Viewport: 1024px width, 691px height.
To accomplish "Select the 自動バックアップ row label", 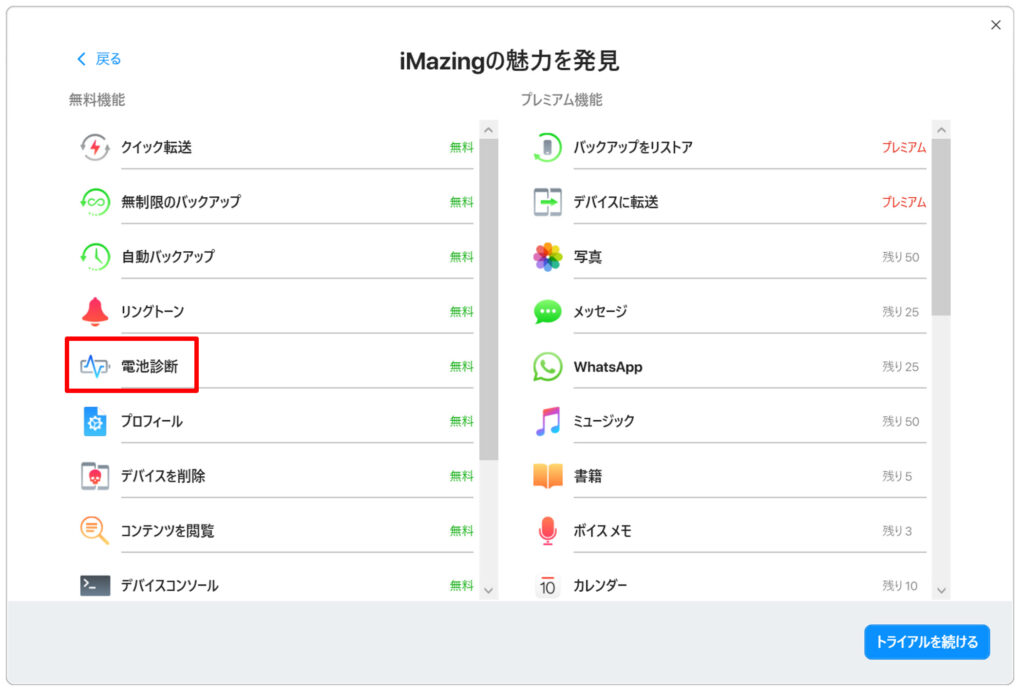I will click(168, 257).
